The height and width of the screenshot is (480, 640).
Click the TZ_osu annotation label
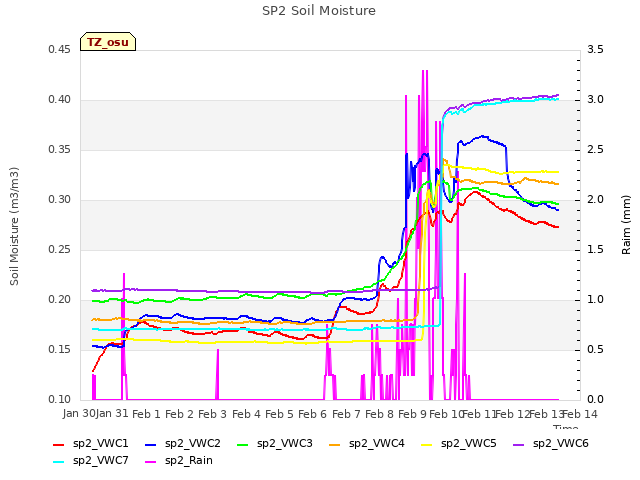pos(108,42)
